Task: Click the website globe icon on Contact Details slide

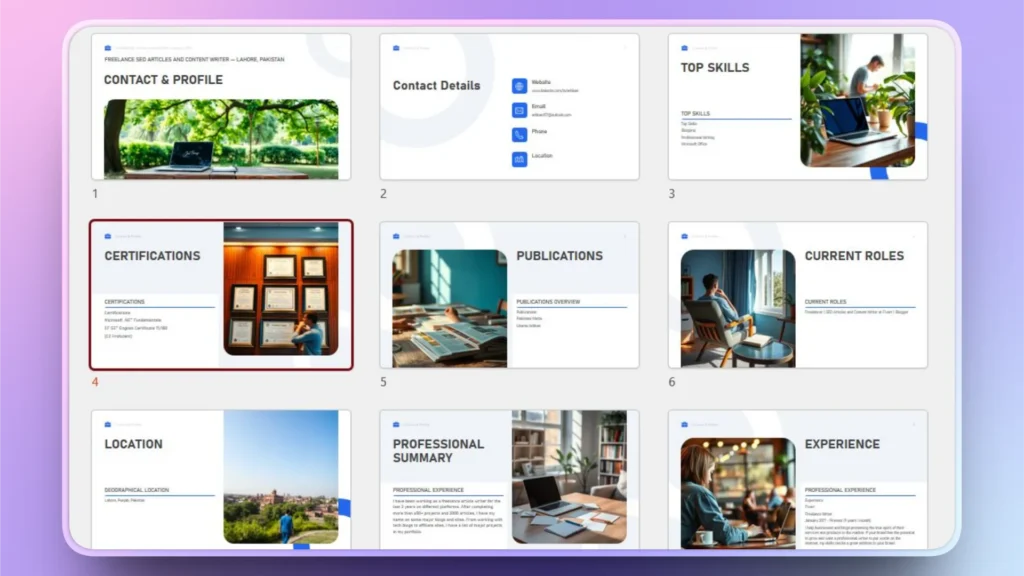Action: pos(519,86)
